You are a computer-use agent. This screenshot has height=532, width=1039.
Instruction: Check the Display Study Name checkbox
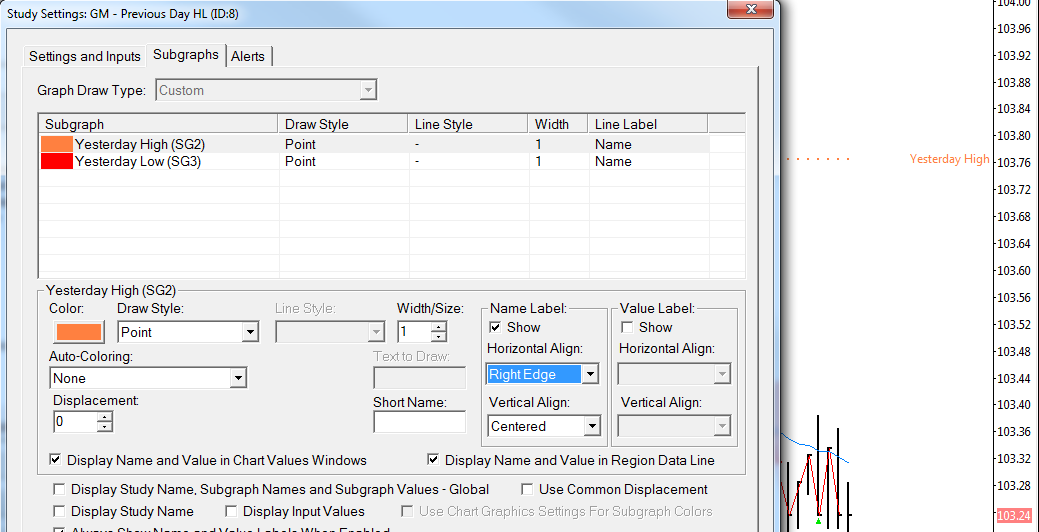[59, 511]
